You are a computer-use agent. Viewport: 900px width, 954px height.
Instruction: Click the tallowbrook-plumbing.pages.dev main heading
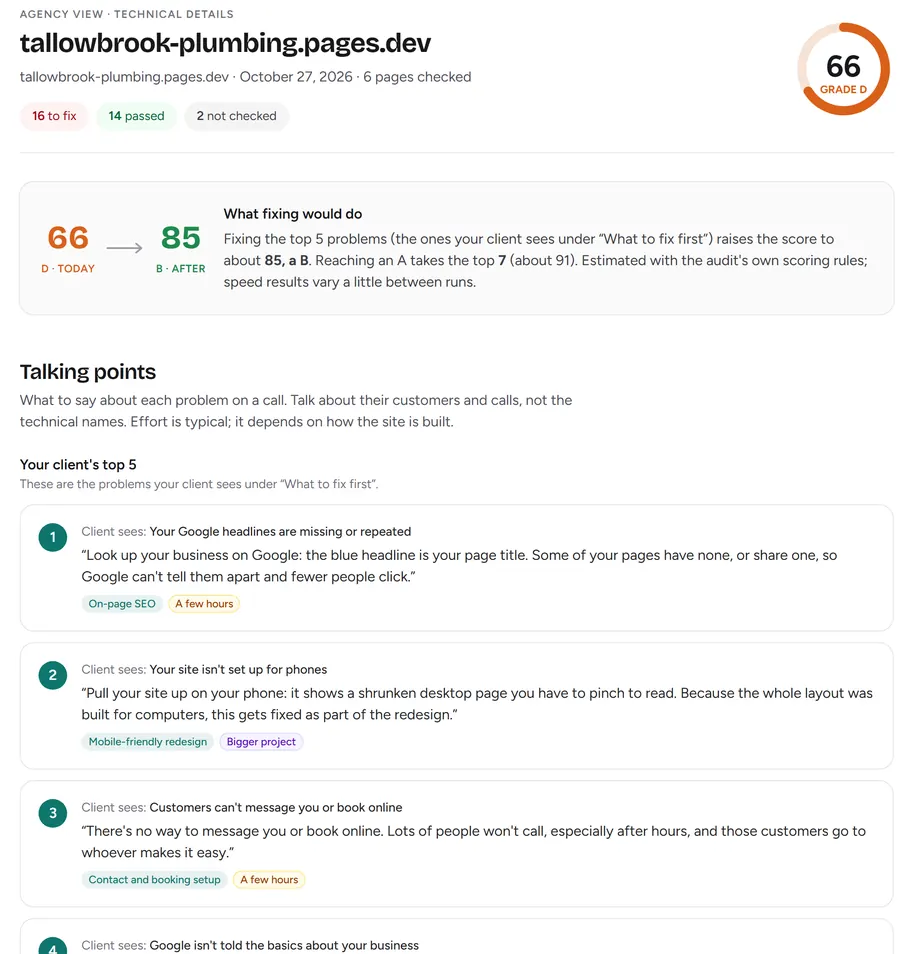[x=225, y=43]
